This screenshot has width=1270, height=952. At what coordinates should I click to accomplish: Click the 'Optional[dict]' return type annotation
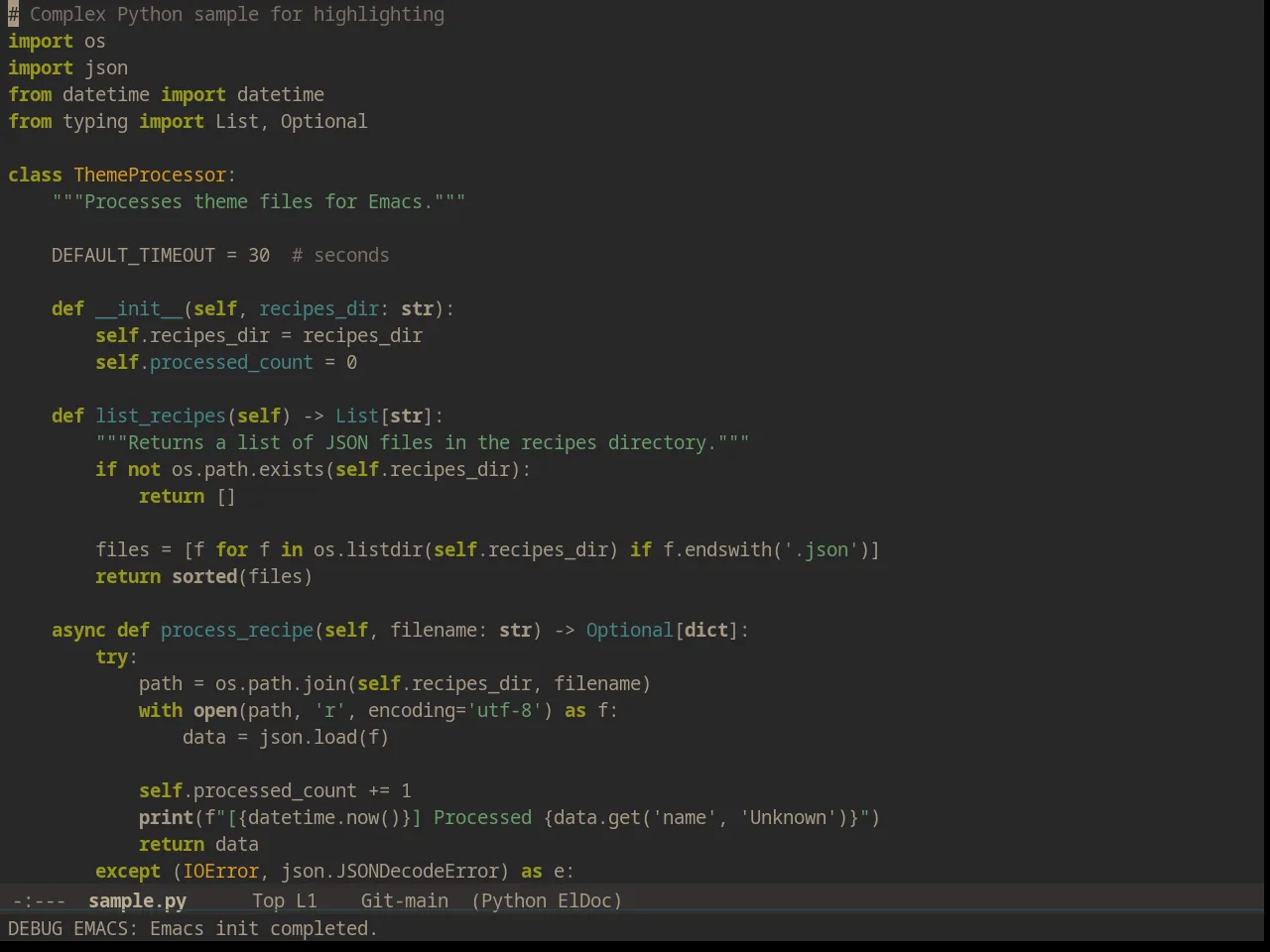point(662,630)
